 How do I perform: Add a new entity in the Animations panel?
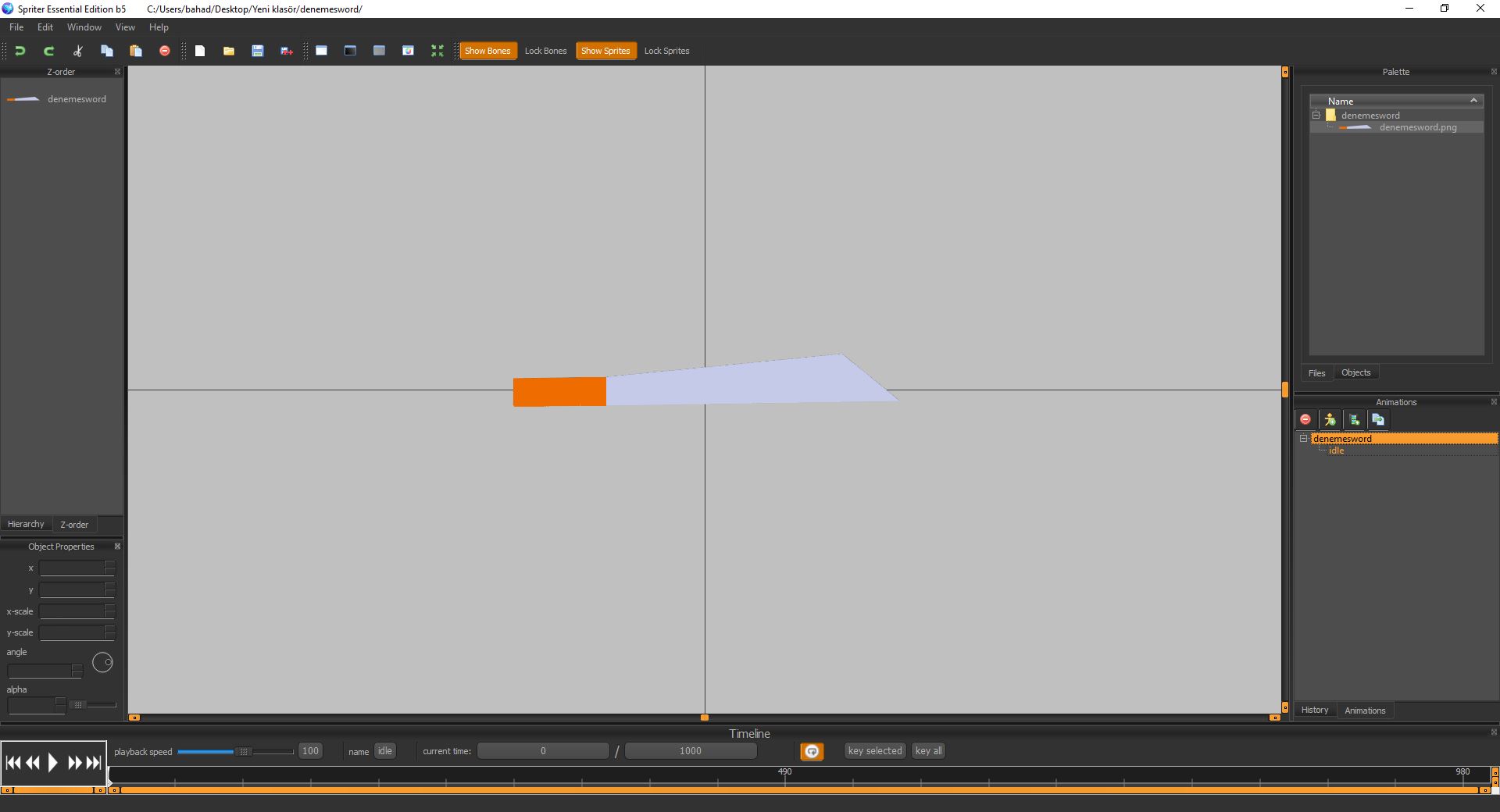click(1330, 420)
